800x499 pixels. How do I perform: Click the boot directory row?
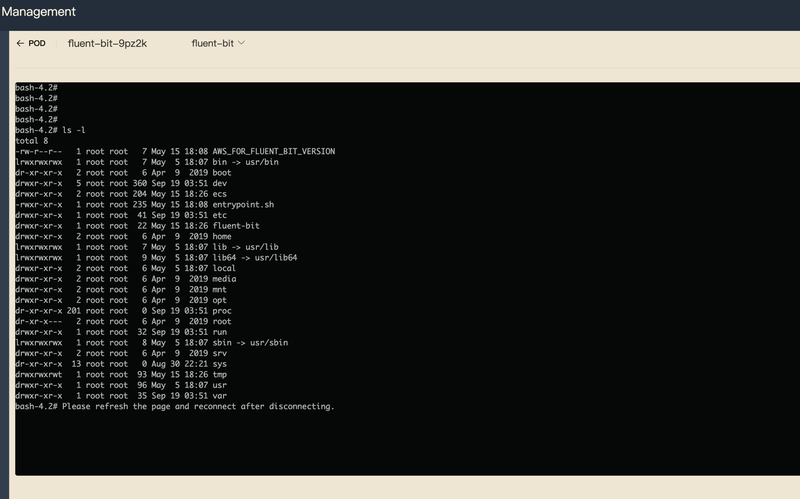point(123,173)
